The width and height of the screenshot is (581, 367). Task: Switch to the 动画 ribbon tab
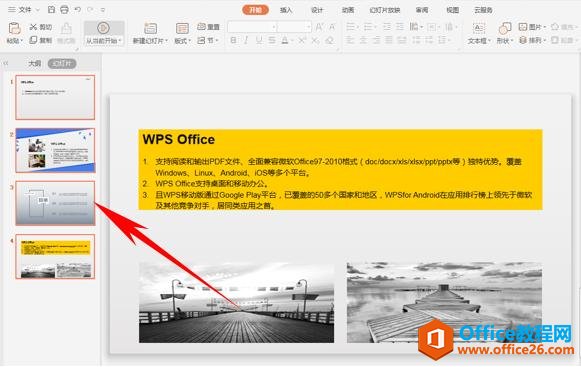[348, 10]
